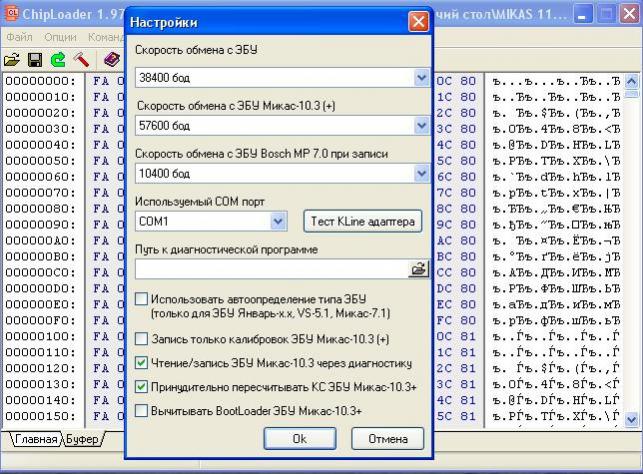The image size is (643, 474).
Task: Uncheck 'Чтение/запись ЭБУ Микас-10.3 через диагностику'
Action: pos(141,363)
